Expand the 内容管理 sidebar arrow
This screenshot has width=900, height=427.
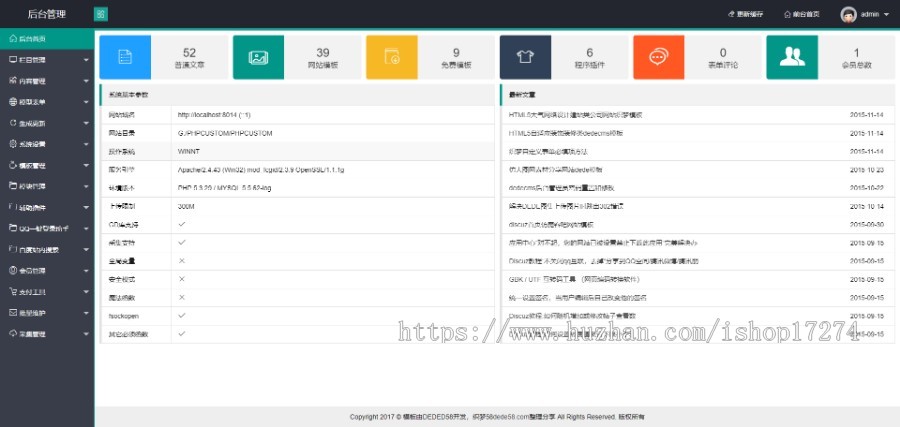click(86, 81)
